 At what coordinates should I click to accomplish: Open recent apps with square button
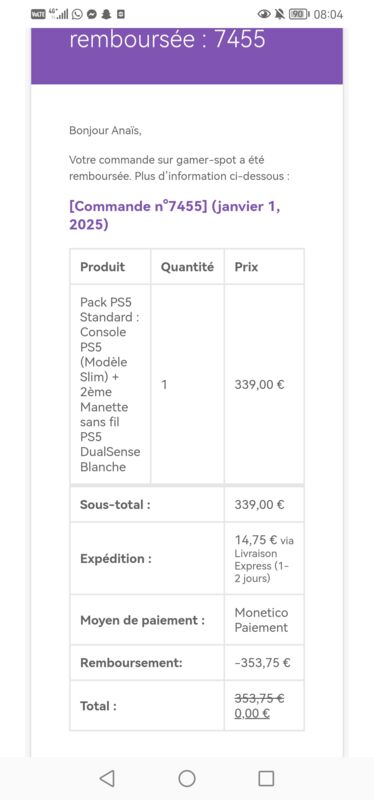pos(266,778)
